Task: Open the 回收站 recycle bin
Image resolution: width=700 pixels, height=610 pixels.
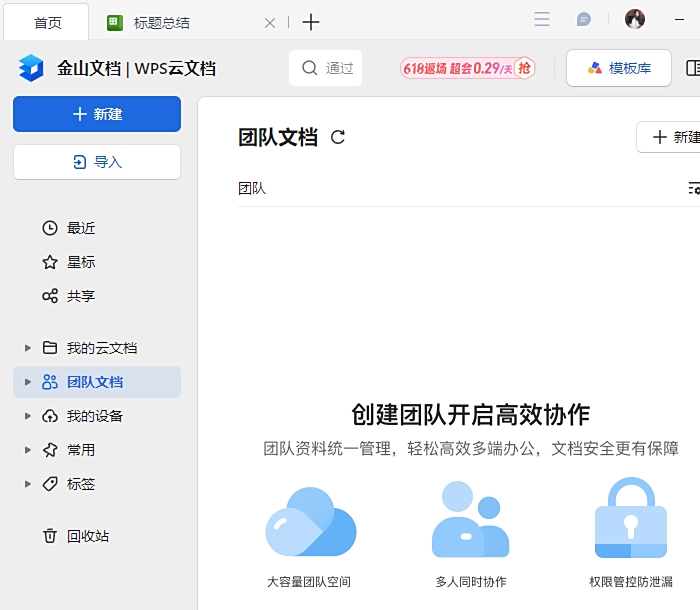Action: coord(87,536)
